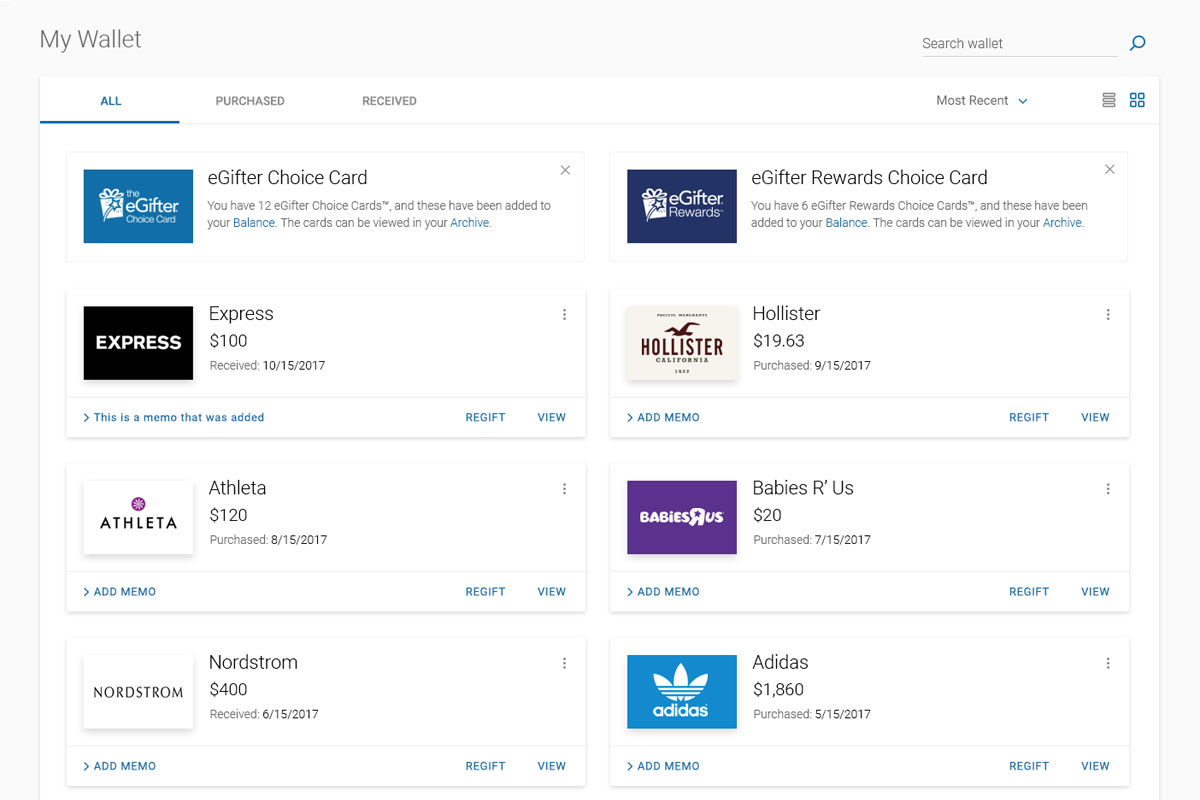Click the eGifter Choice Card logo
1200x800 pixels.
click(138, 206)
